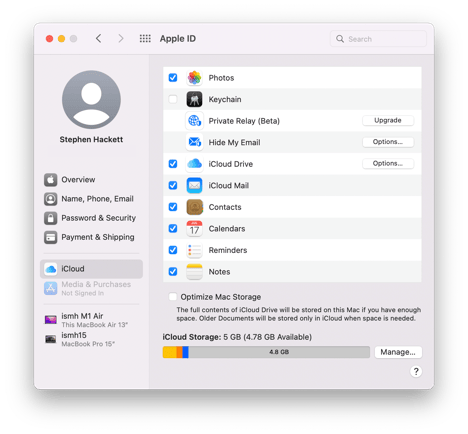
Task: Click the Password & Security lock icon
Action: tap(51, 218)
